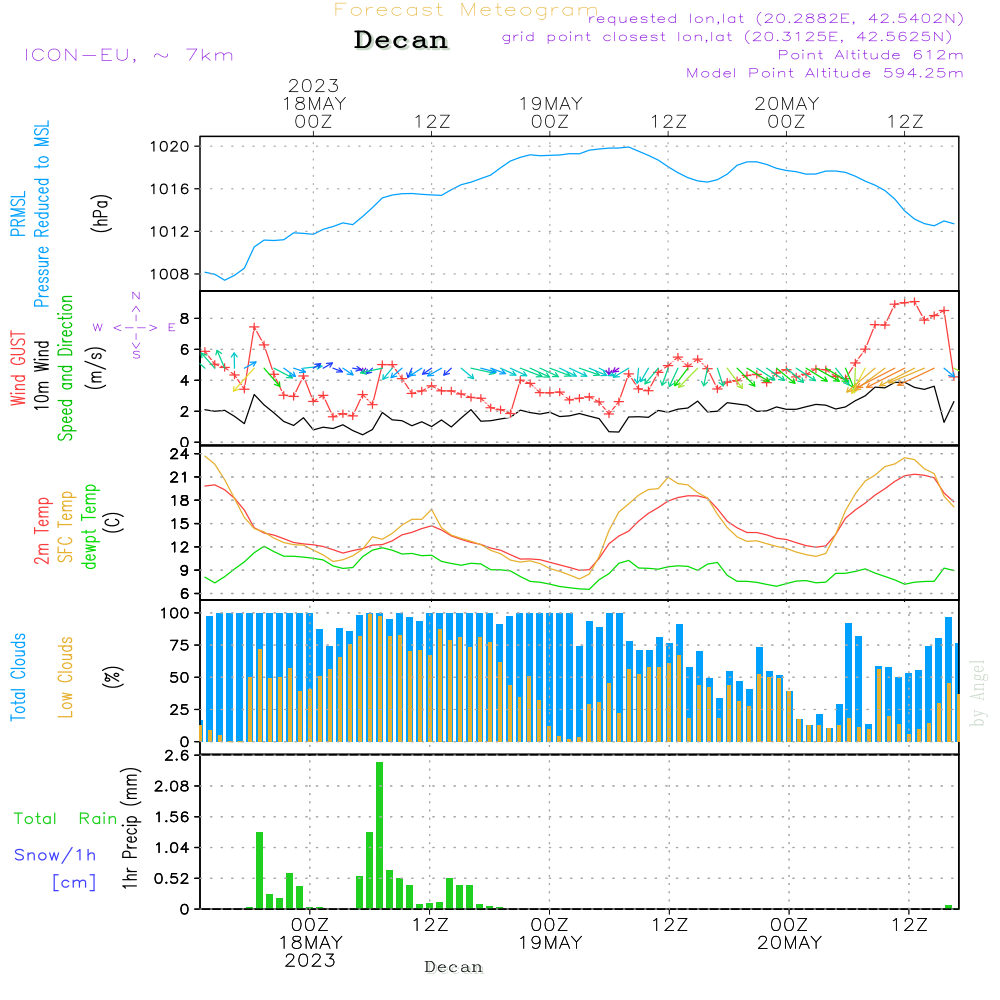
Task: Click the '1hr Precip (mm)' axis label
Action: pos(130,828)
